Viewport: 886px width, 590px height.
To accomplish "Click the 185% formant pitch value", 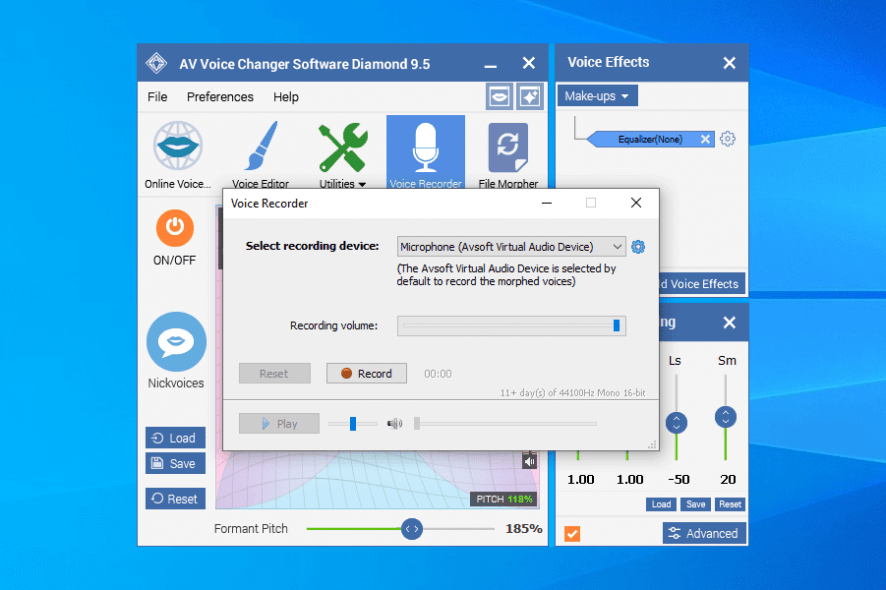I will [523, 528].
